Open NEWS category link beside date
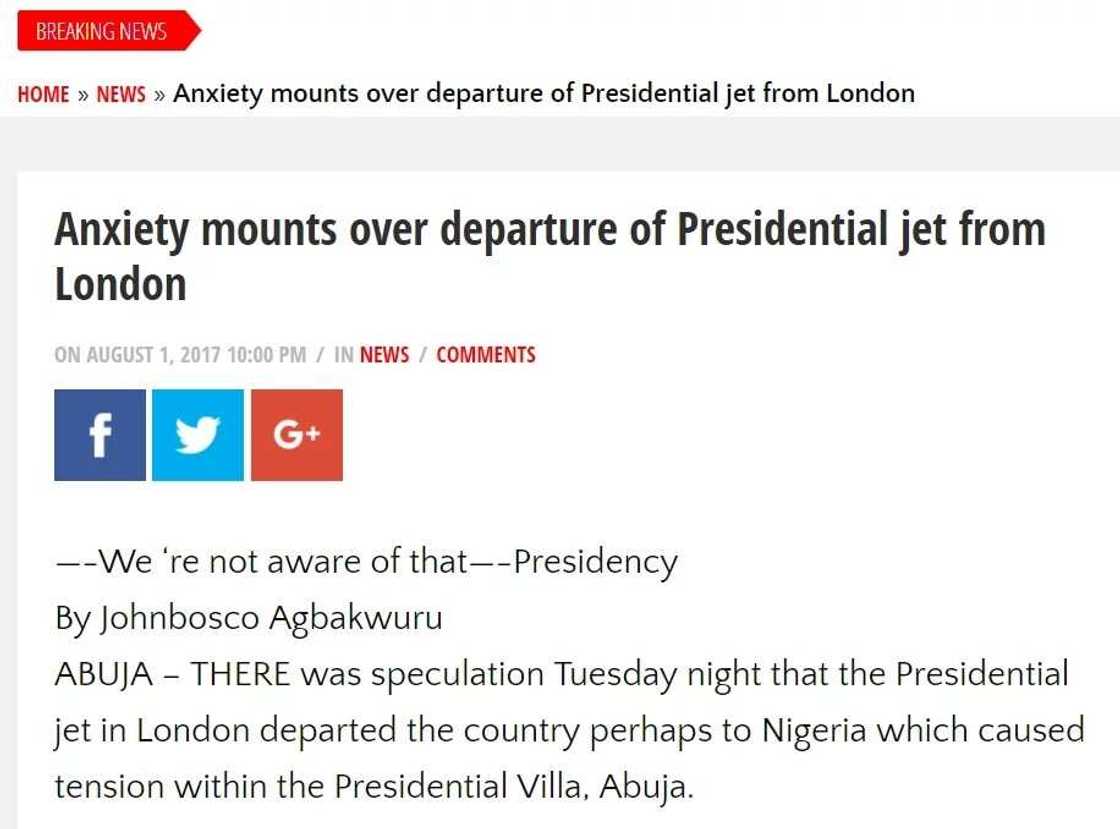 [x=384, y=355]
